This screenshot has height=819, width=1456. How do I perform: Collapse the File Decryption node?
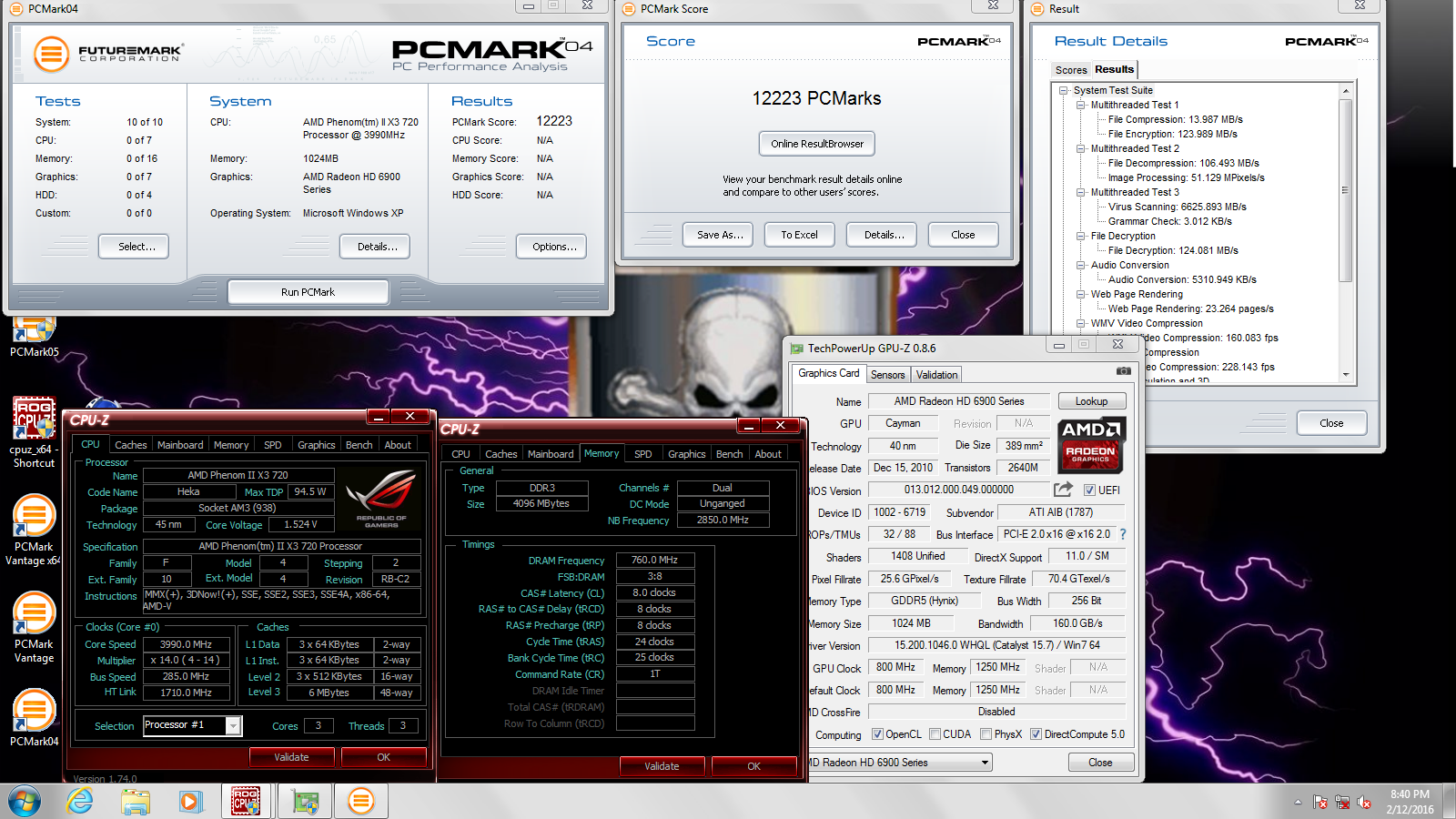click(1081, 236)
